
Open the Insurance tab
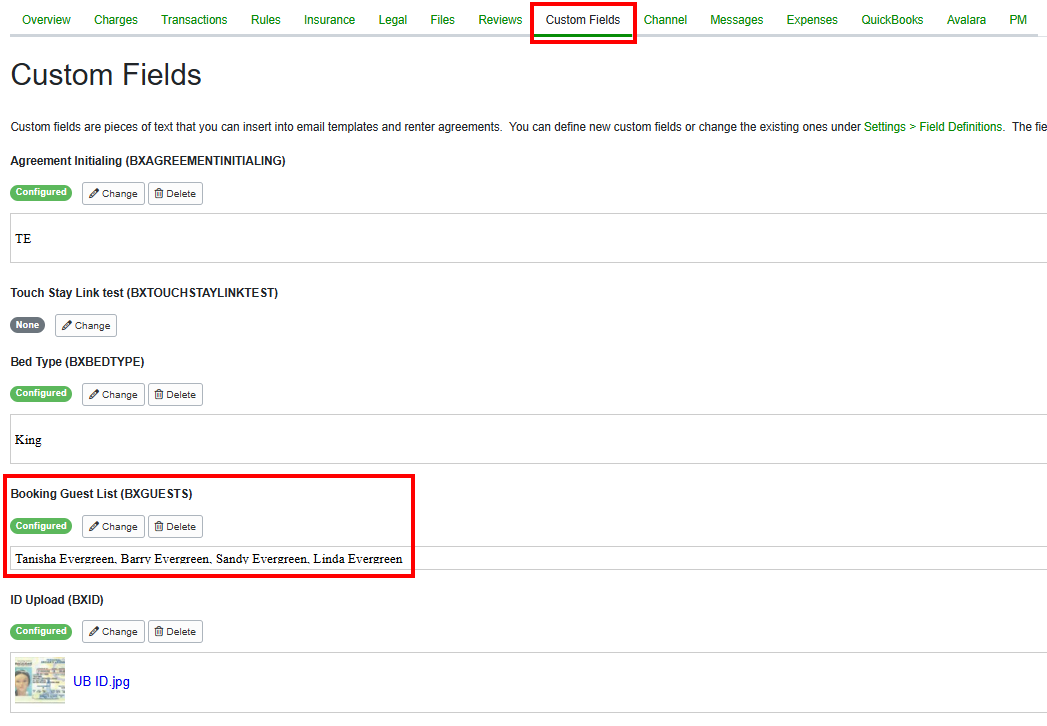[x=329, y=19]
